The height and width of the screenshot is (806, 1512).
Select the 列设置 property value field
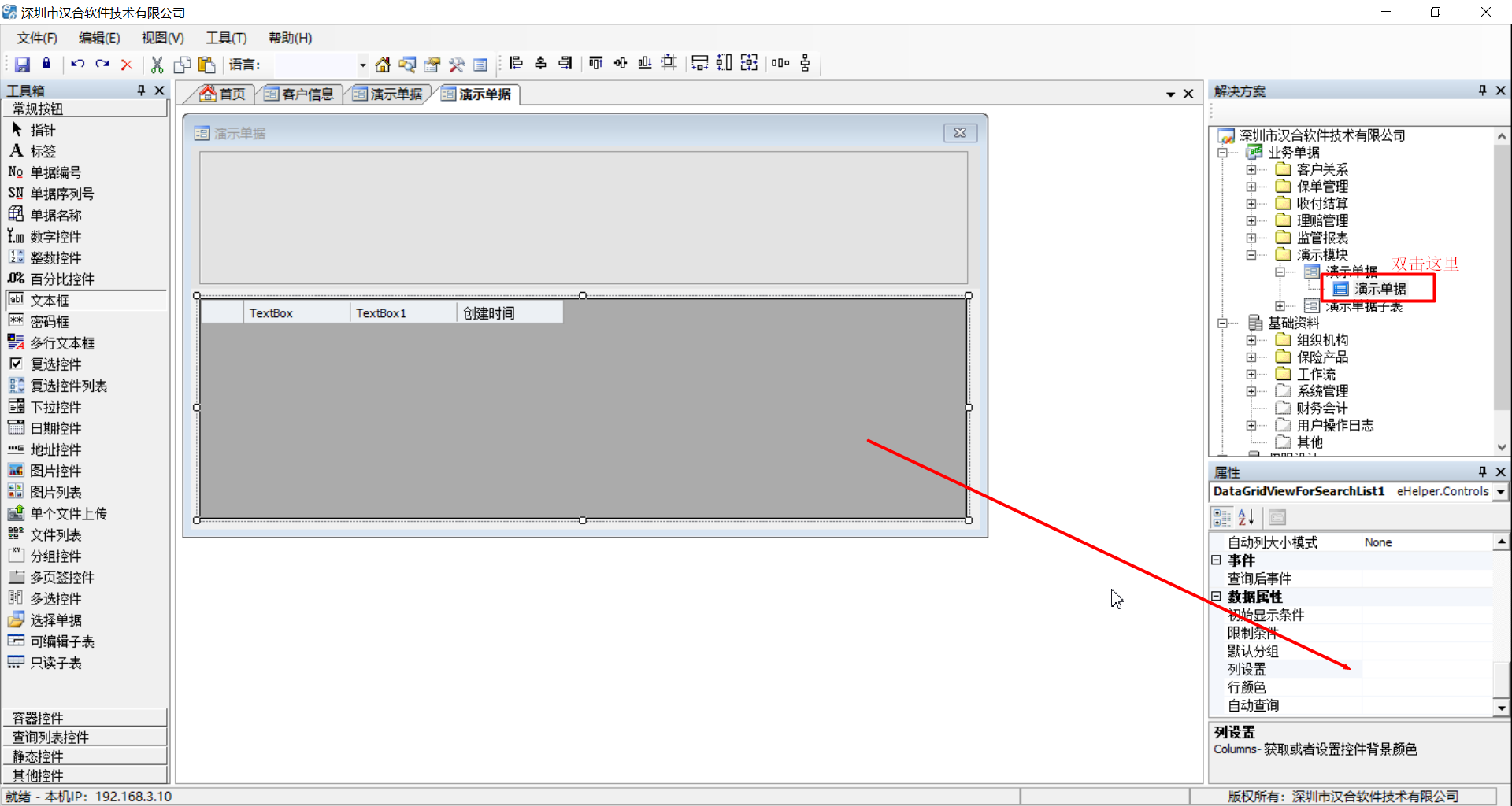1427,669
